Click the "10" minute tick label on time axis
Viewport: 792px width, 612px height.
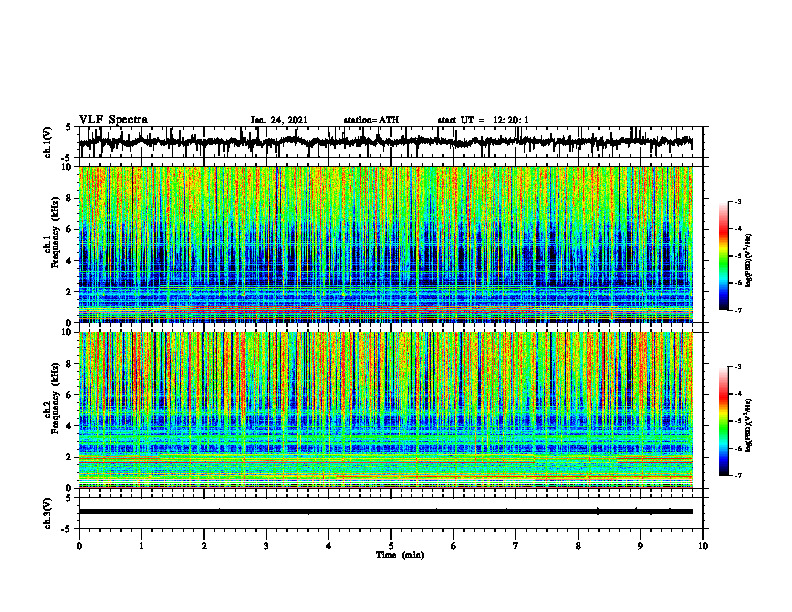pos(703,546)
